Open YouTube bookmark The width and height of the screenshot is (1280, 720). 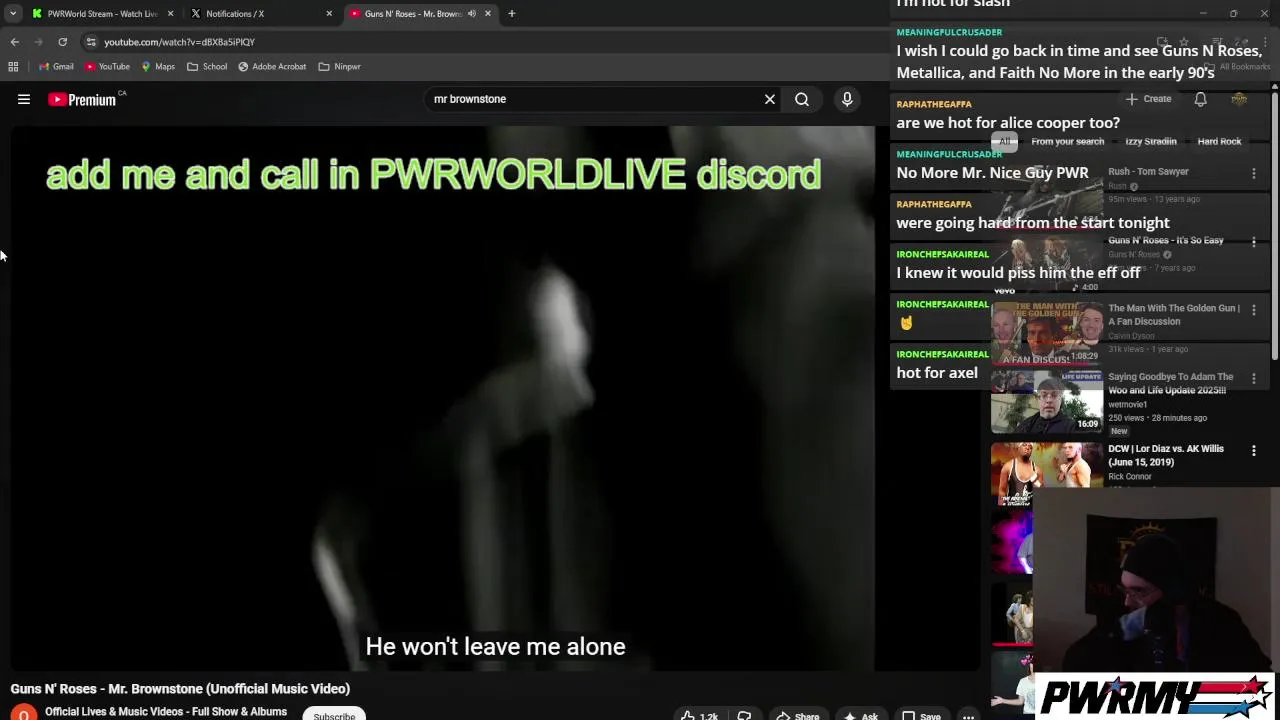click(x=107, y=67)
